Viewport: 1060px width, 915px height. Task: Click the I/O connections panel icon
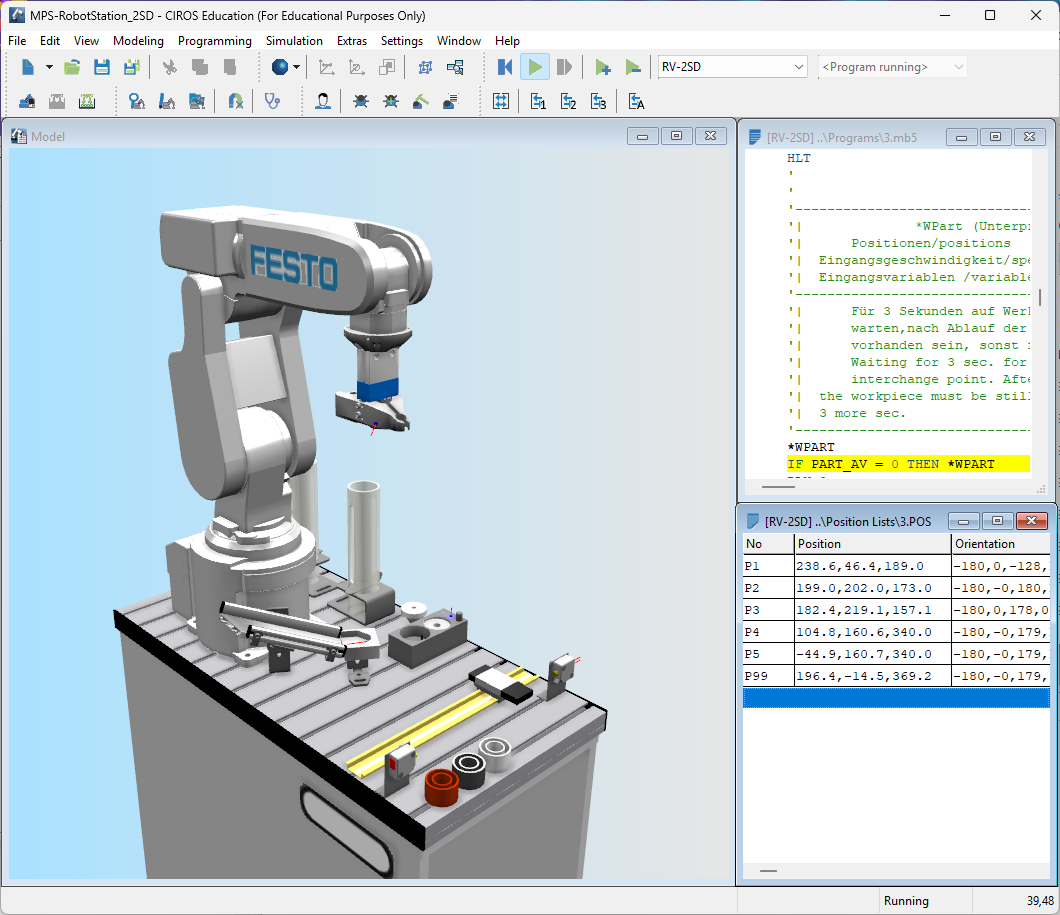click(87, 101)
